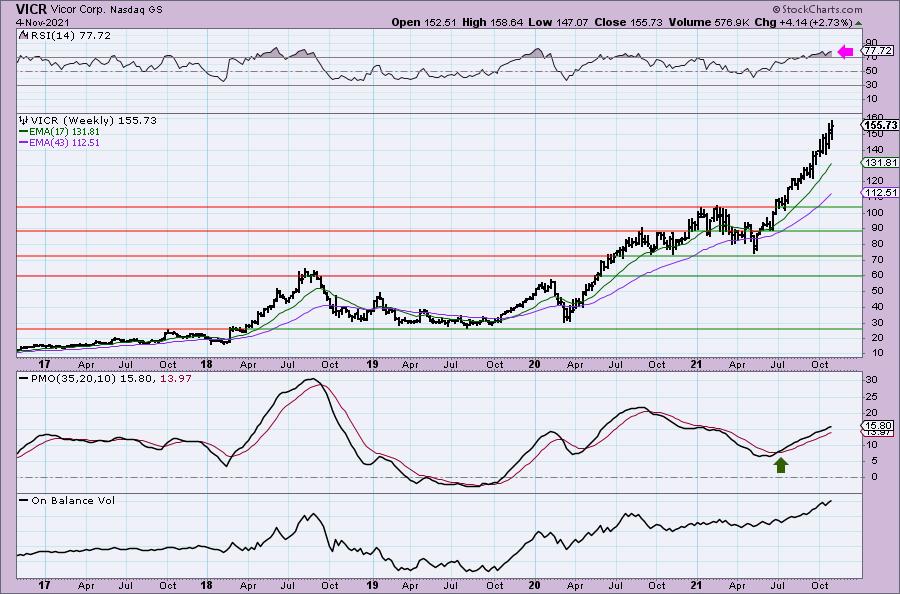
Task: Click year "21" on the price panel time axis
Action: (x=696, y=364)
